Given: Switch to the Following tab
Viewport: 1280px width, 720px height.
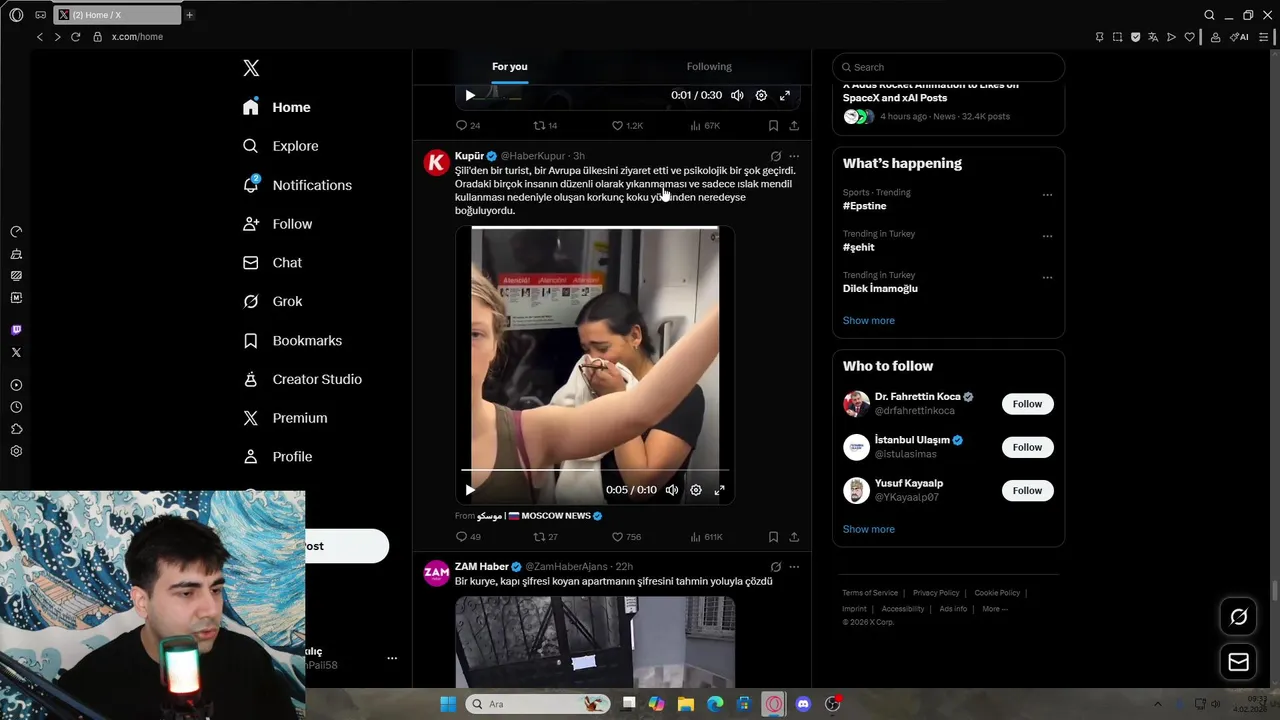Looking at the screenshot, I should click(x=709, y=66).
